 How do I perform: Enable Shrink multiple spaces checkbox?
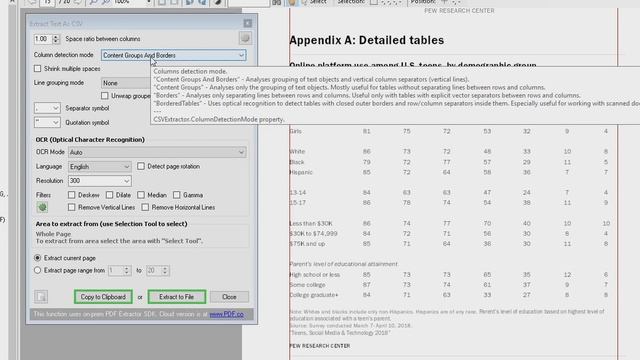coord(38,69)
